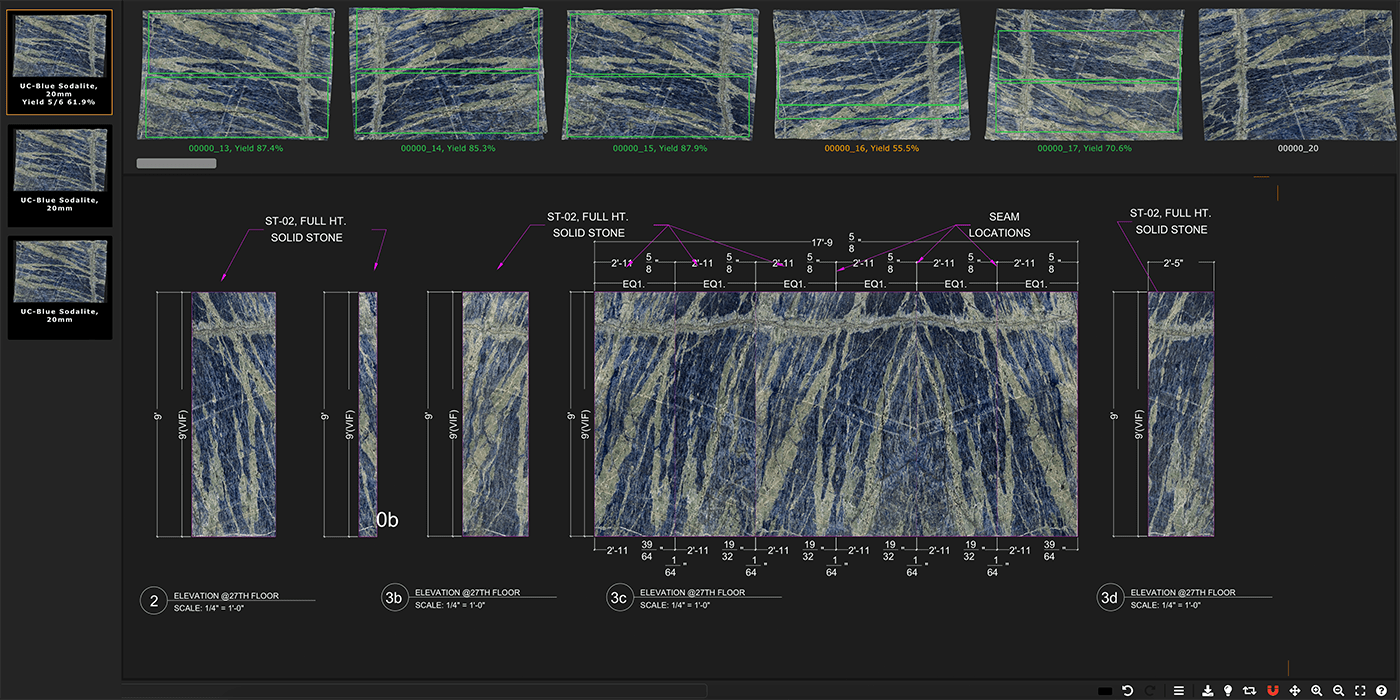Click the large stone panel in elevation 3c
The height and width of the screenshot is (700, 1400).
(x=836, y=414)
